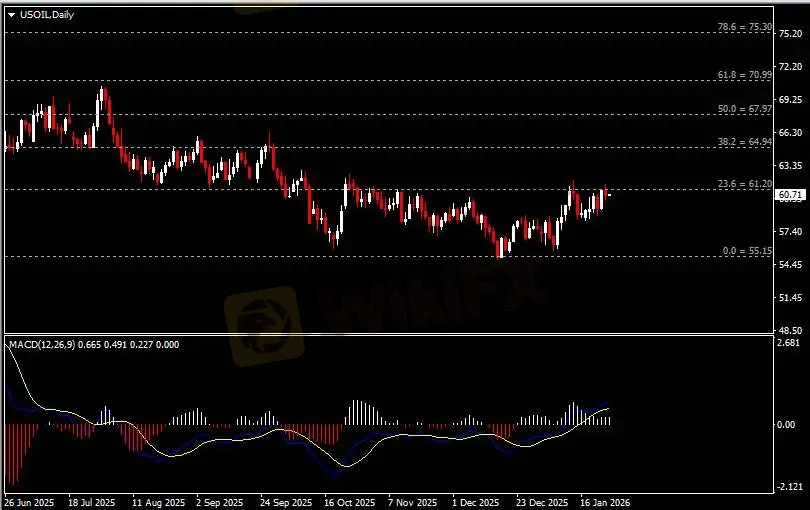Screen dimensions: 810x510
Task: Click the USOIL,Daily chart title
Action: pos(46,15)
